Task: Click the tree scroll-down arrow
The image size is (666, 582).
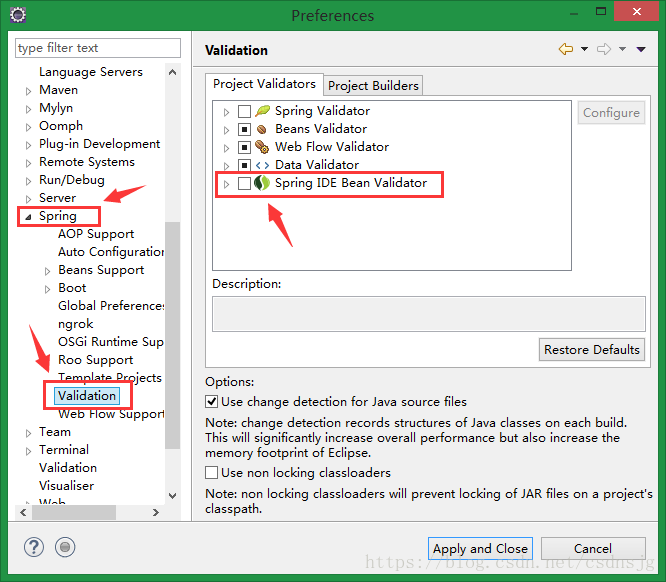Action: [x=172, y=495]
